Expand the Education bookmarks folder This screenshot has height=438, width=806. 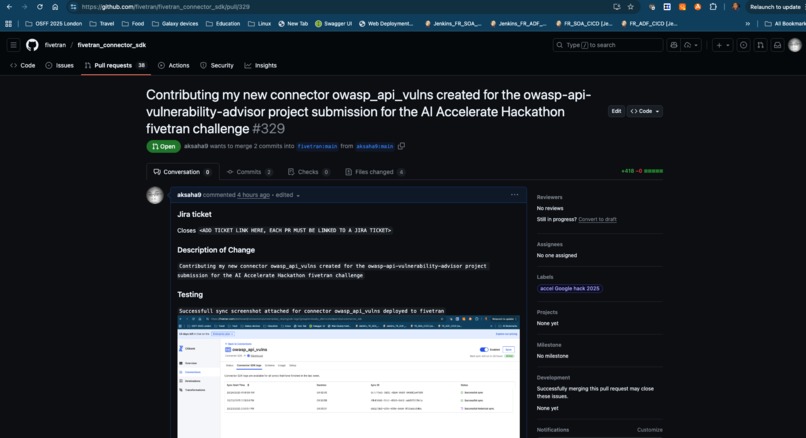(x=223, y=24)
